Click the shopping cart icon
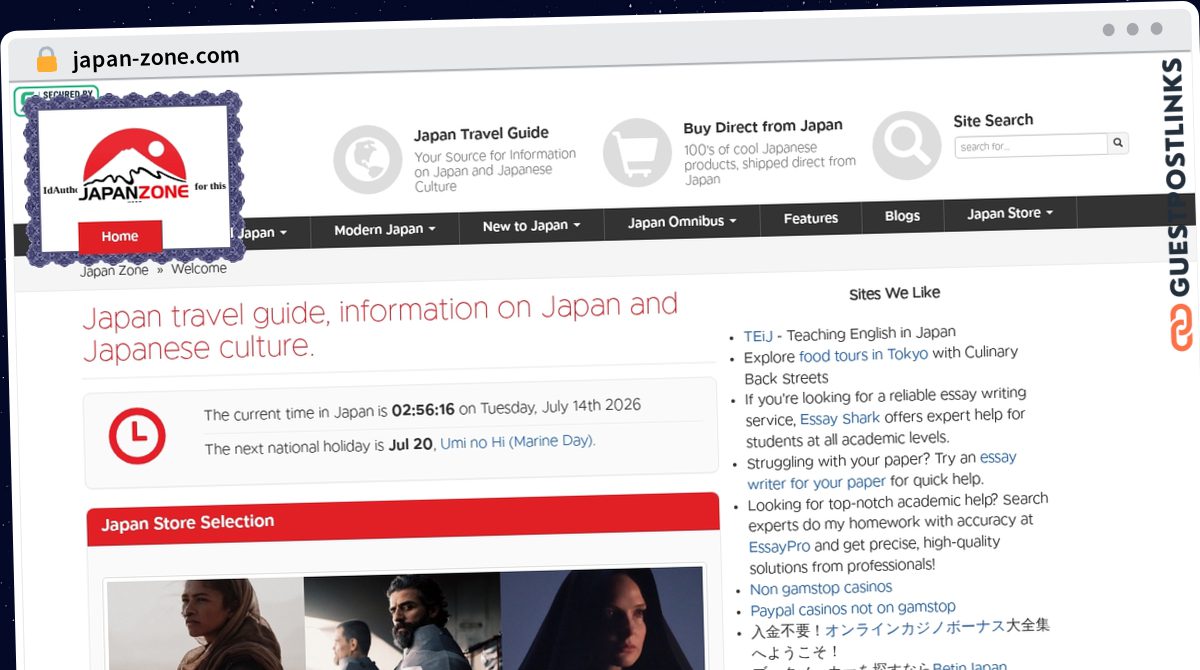The height and width of the screenshot is (670, 1200). click(x=637, y=152)
